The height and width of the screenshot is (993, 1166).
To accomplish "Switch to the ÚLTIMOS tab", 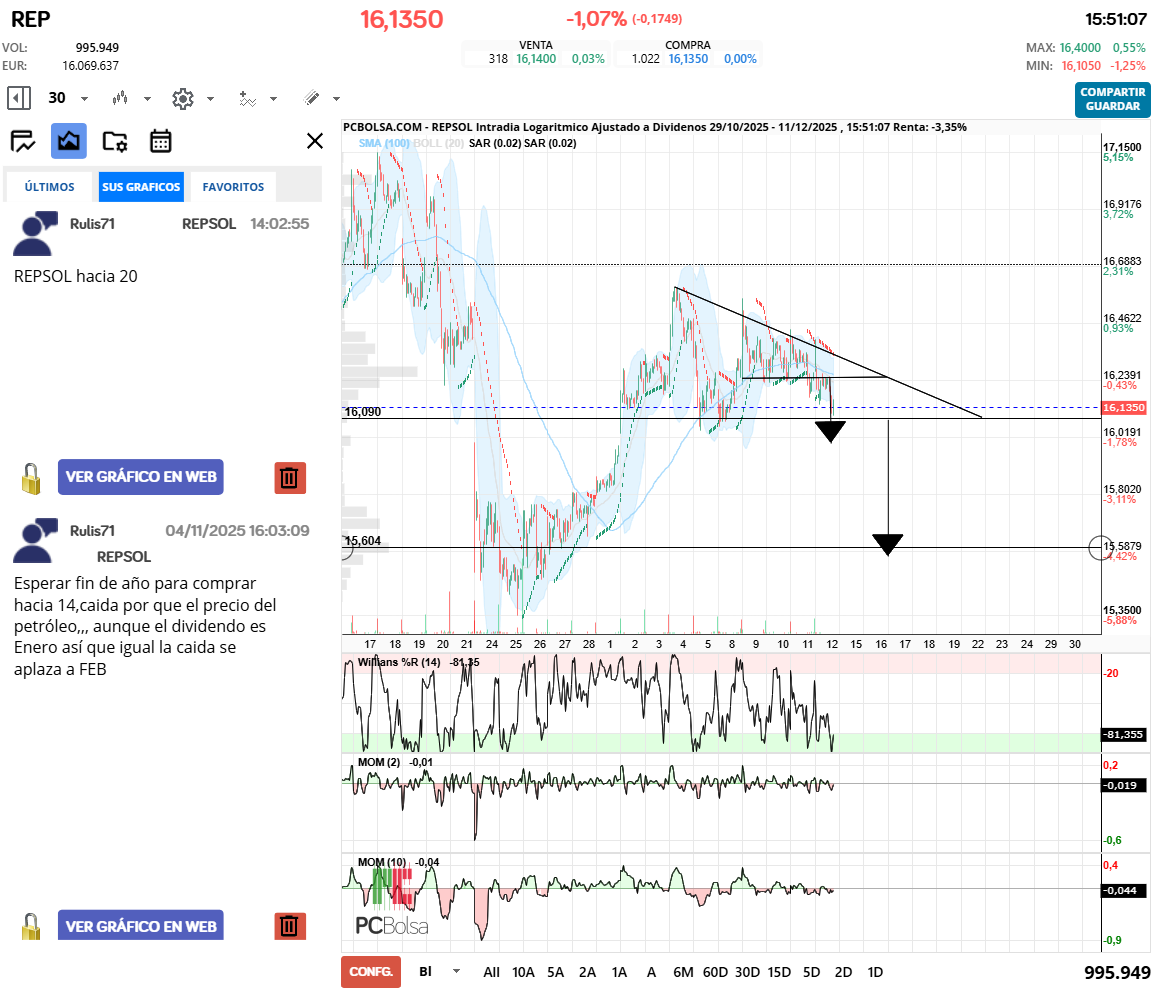I will click(x=50, y=187).
